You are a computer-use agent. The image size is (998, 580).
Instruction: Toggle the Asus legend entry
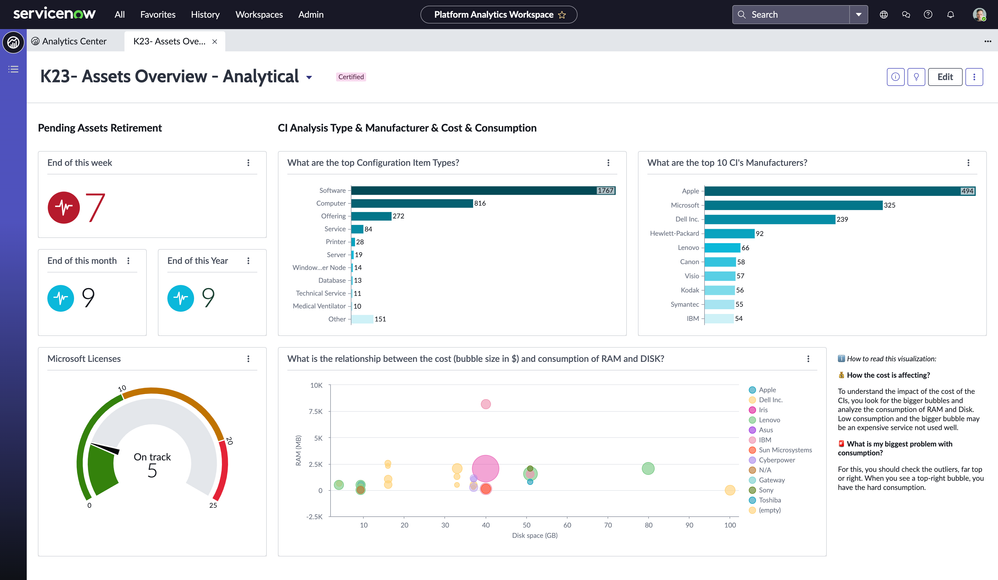(x=761, y=430)
